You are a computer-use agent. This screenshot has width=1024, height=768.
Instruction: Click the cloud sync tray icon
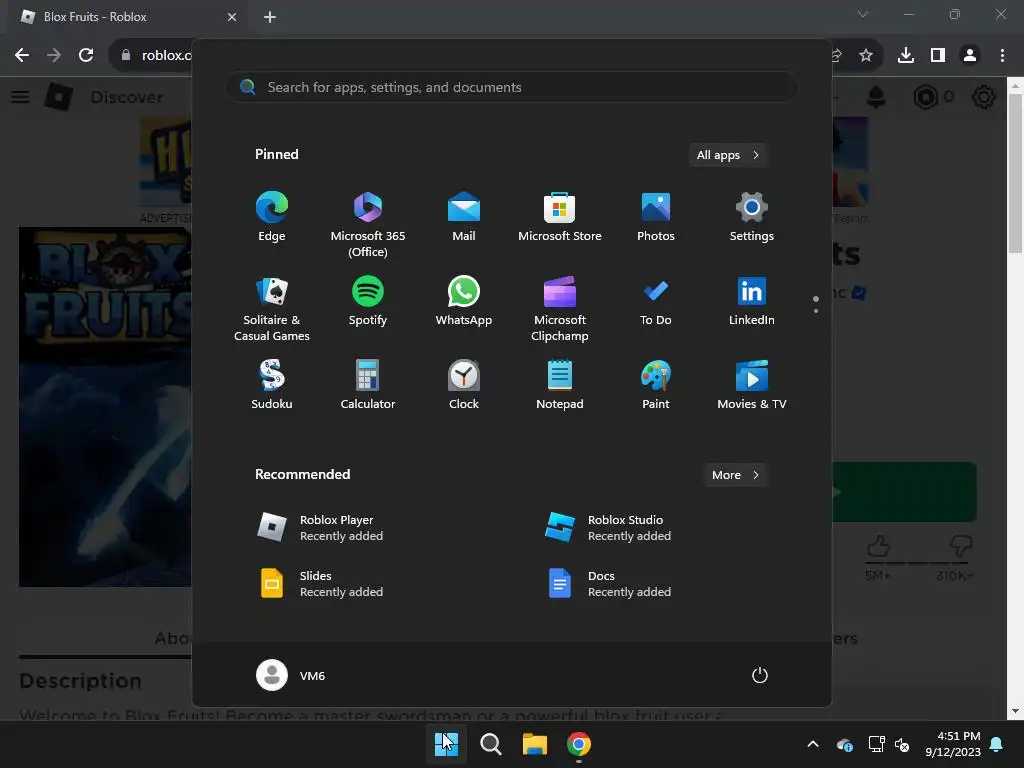tap(844, 744)
